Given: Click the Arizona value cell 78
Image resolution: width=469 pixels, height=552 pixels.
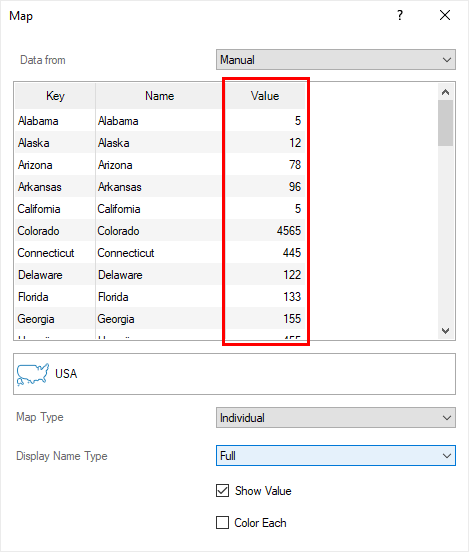Looking at the screenshot, I should (265, 164).
